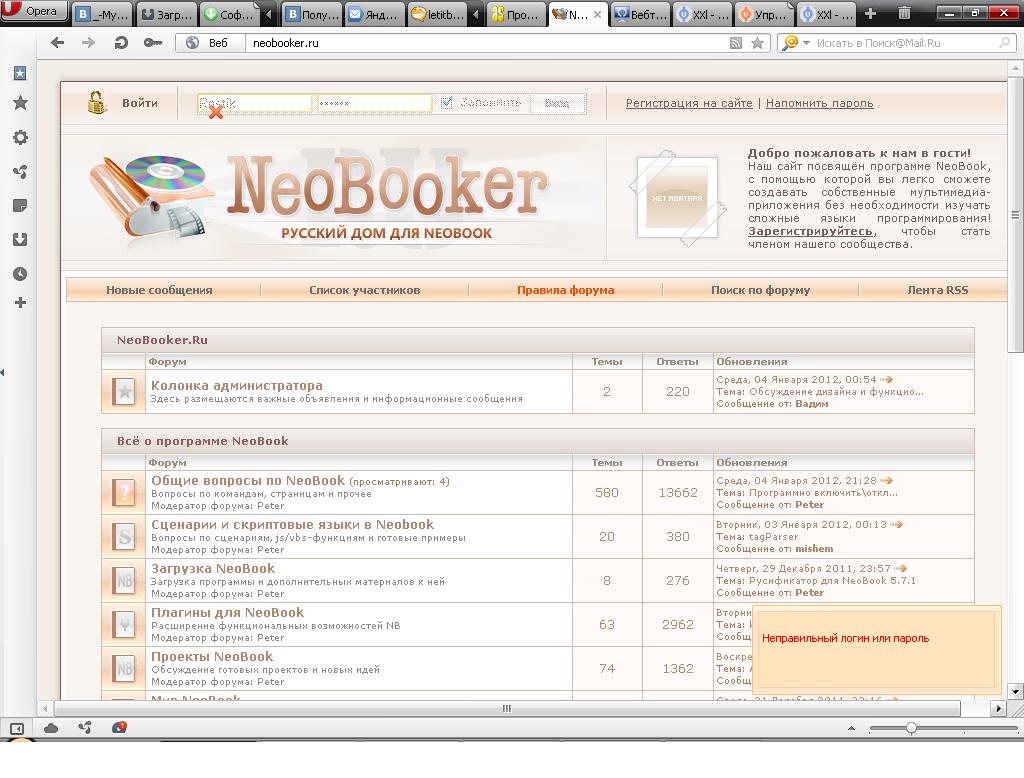Open Правила форума menu item

click(x=566, y=290)
